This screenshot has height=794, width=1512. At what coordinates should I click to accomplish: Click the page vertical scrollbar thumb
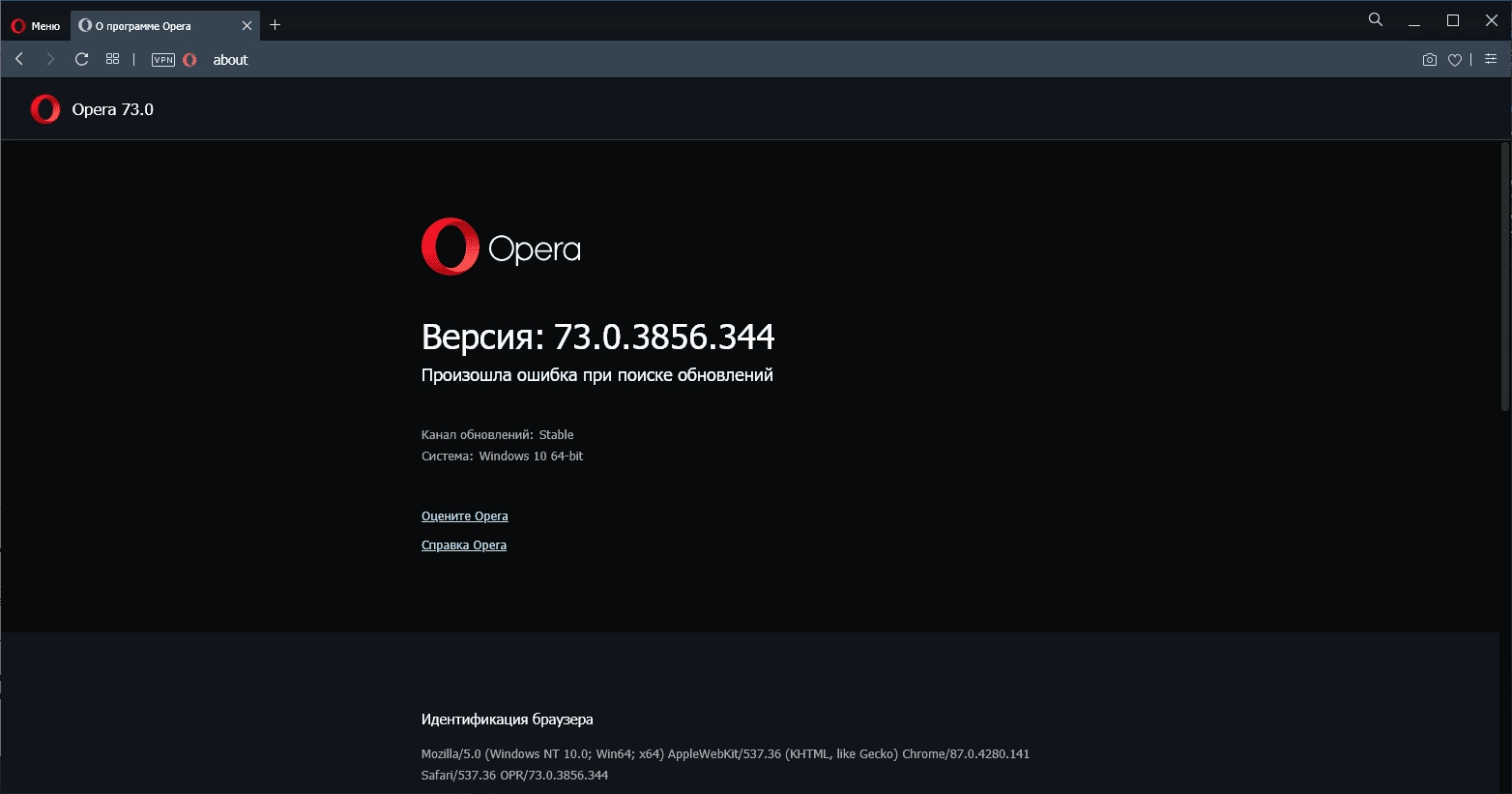coord(1505,278)
